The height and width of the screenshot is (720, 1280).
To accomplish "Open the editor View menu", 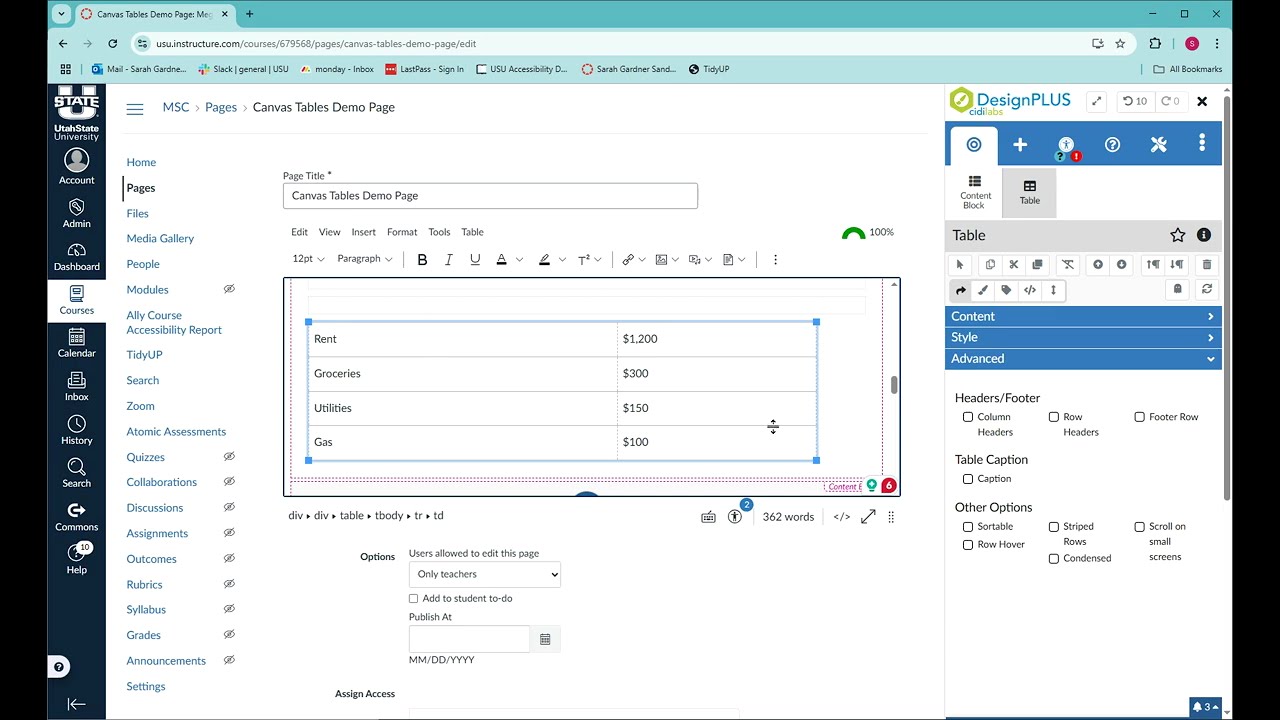I will [329, 232].
